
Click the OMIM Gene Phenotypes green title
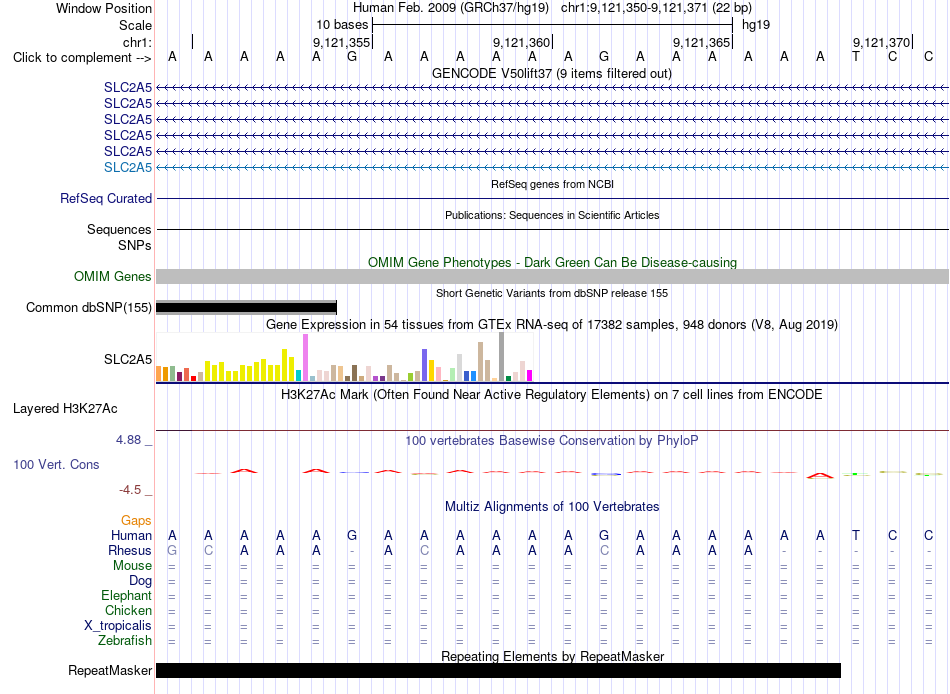click(553, 262)
